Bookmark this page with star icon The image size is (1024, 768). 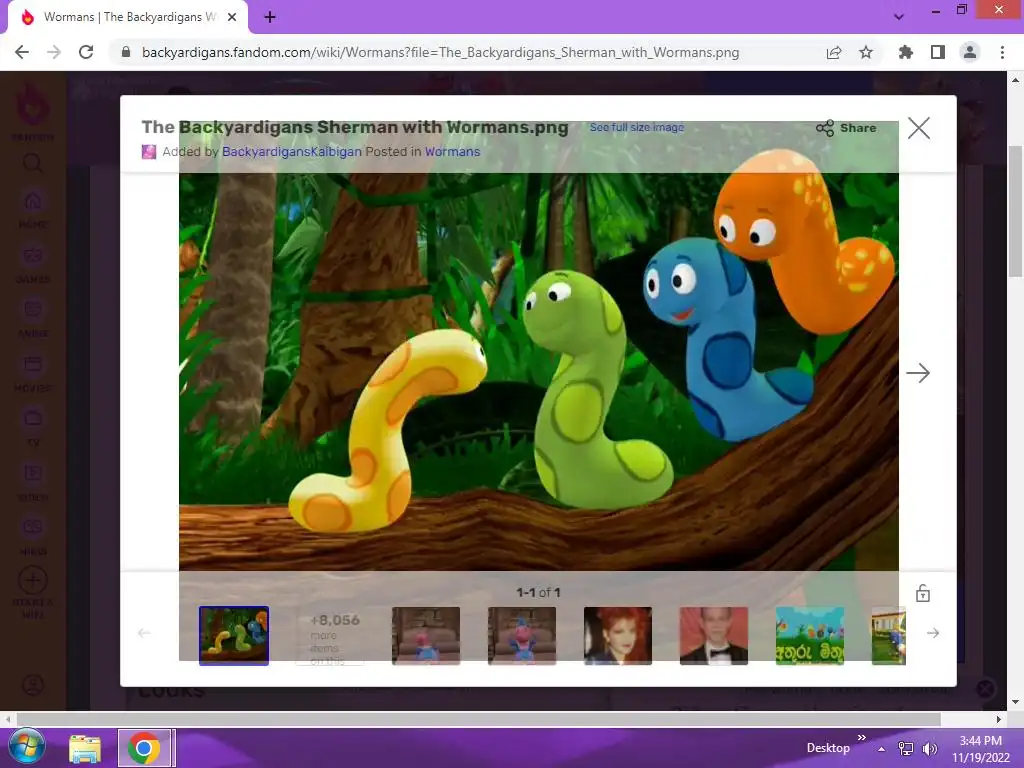pyautogui.click(x=865, y=52)
